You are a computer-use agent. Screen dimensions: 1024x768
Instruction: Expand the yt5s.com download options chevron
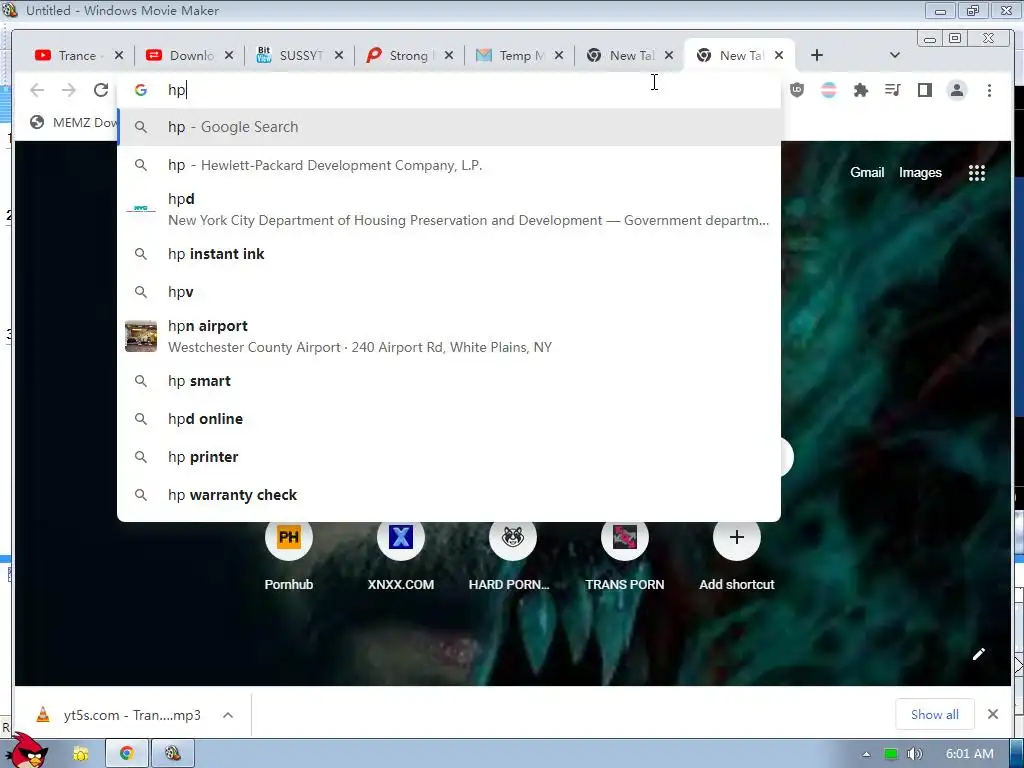[x=228, y=715]
